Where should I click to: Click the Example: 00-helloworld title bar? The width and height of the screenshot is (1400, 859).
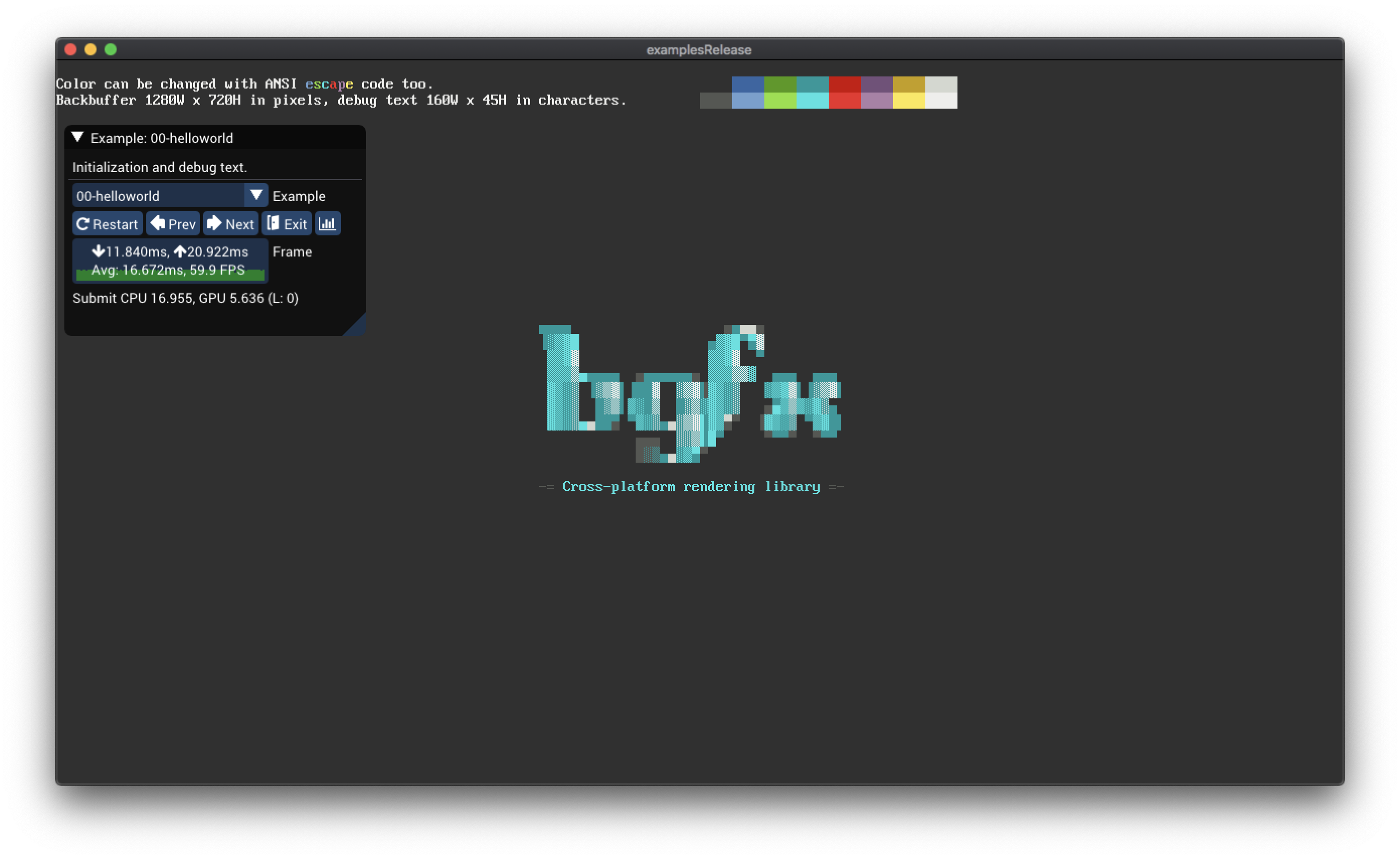(x=215, y=137)
